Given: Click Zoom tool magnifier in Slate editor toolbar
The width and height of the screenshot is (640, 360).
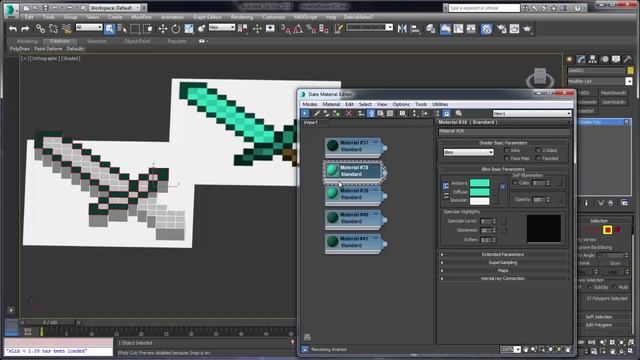Looking at the screenshot, I should click(459, 113).
